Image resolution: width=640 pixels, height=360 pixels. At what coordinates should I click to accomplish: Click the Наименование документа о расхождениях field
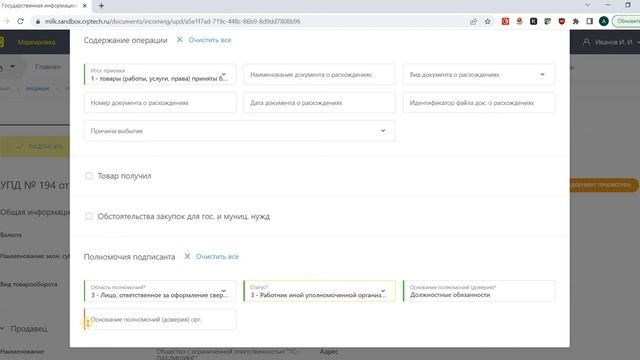[x=319, y=75]
